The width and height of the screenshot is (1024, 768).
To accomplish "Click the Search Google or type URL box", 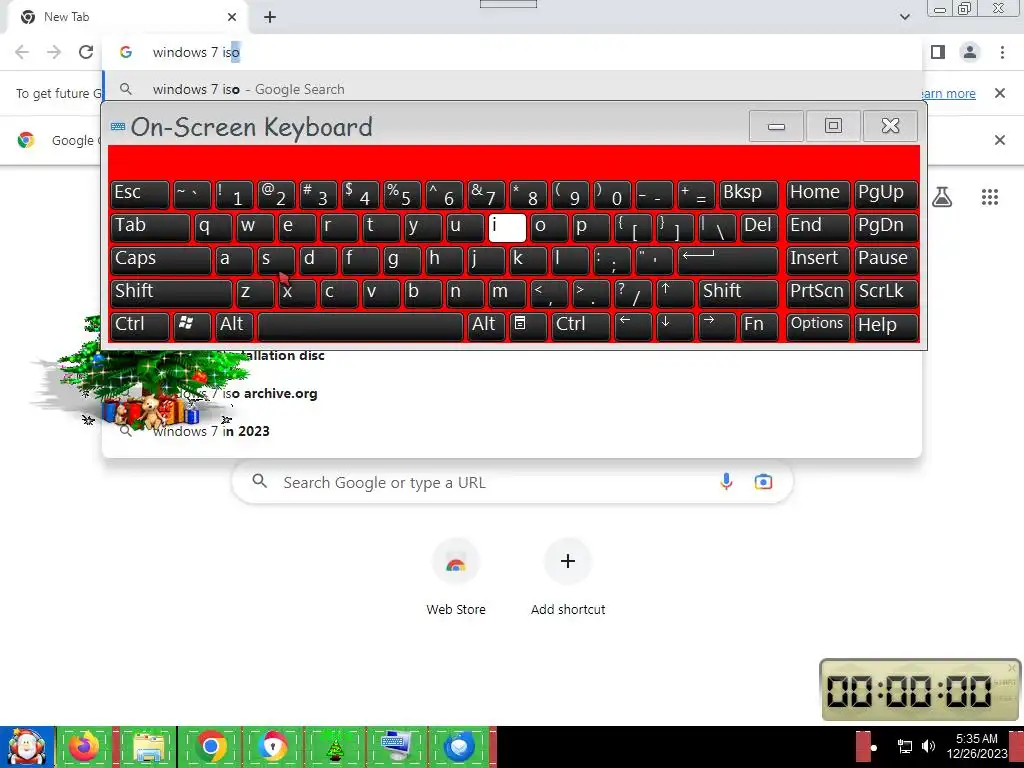I will tap(512, 483).
